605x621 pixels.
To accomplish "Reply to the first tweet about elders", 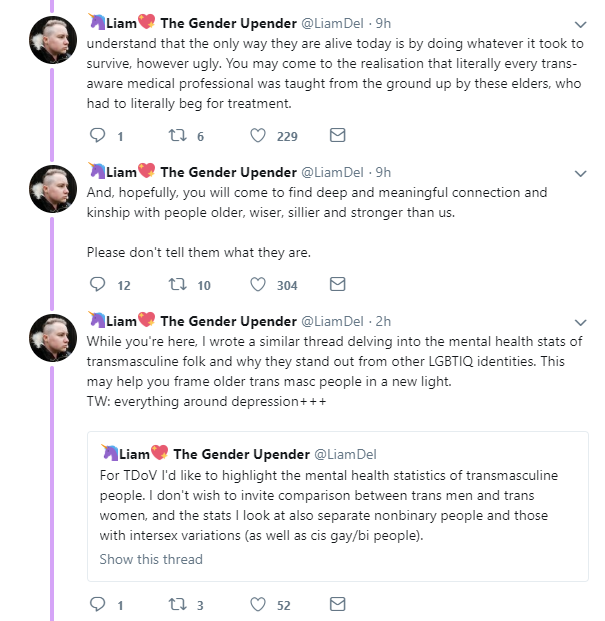I will pyautogui.click(x=98, y=136).
